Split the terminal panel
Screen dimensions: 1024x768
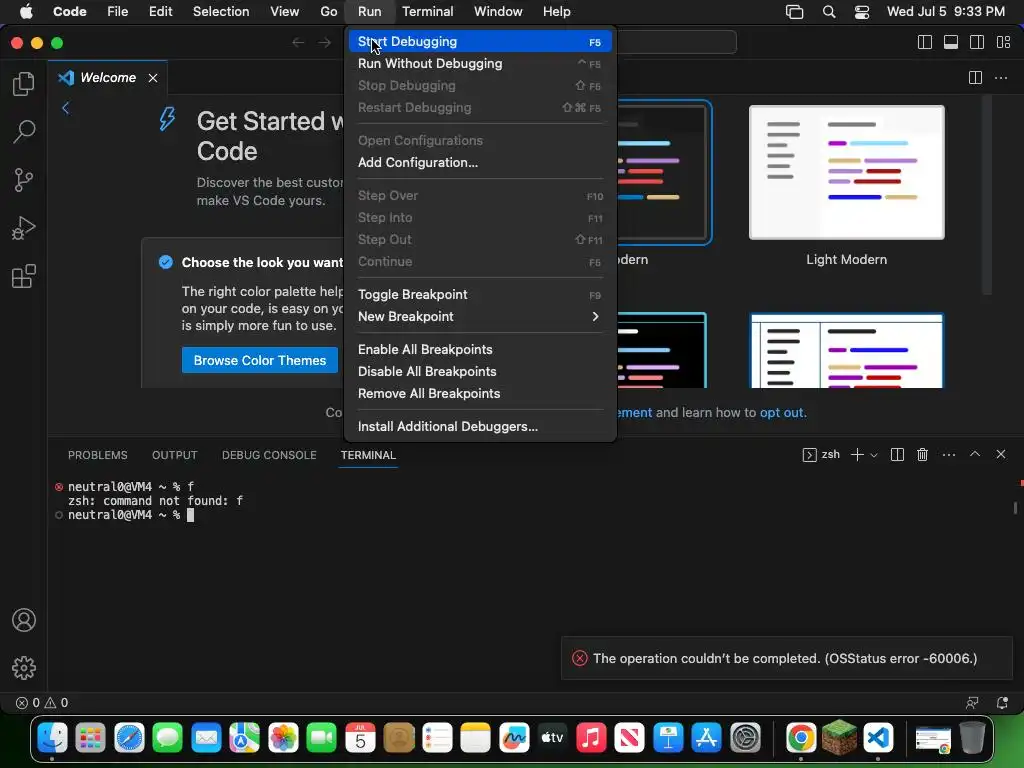(x=897, y=455)
